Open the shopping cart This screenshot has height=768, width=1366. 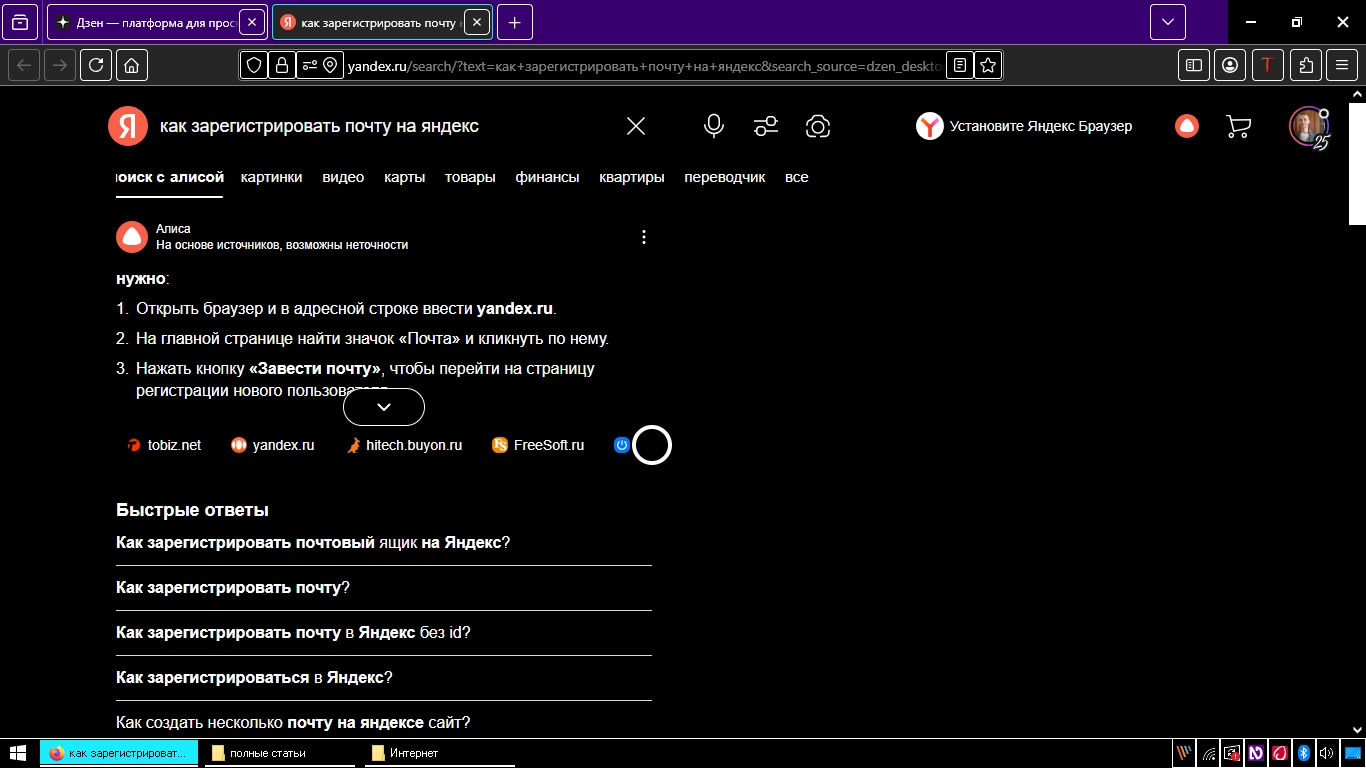point(1238,126)
